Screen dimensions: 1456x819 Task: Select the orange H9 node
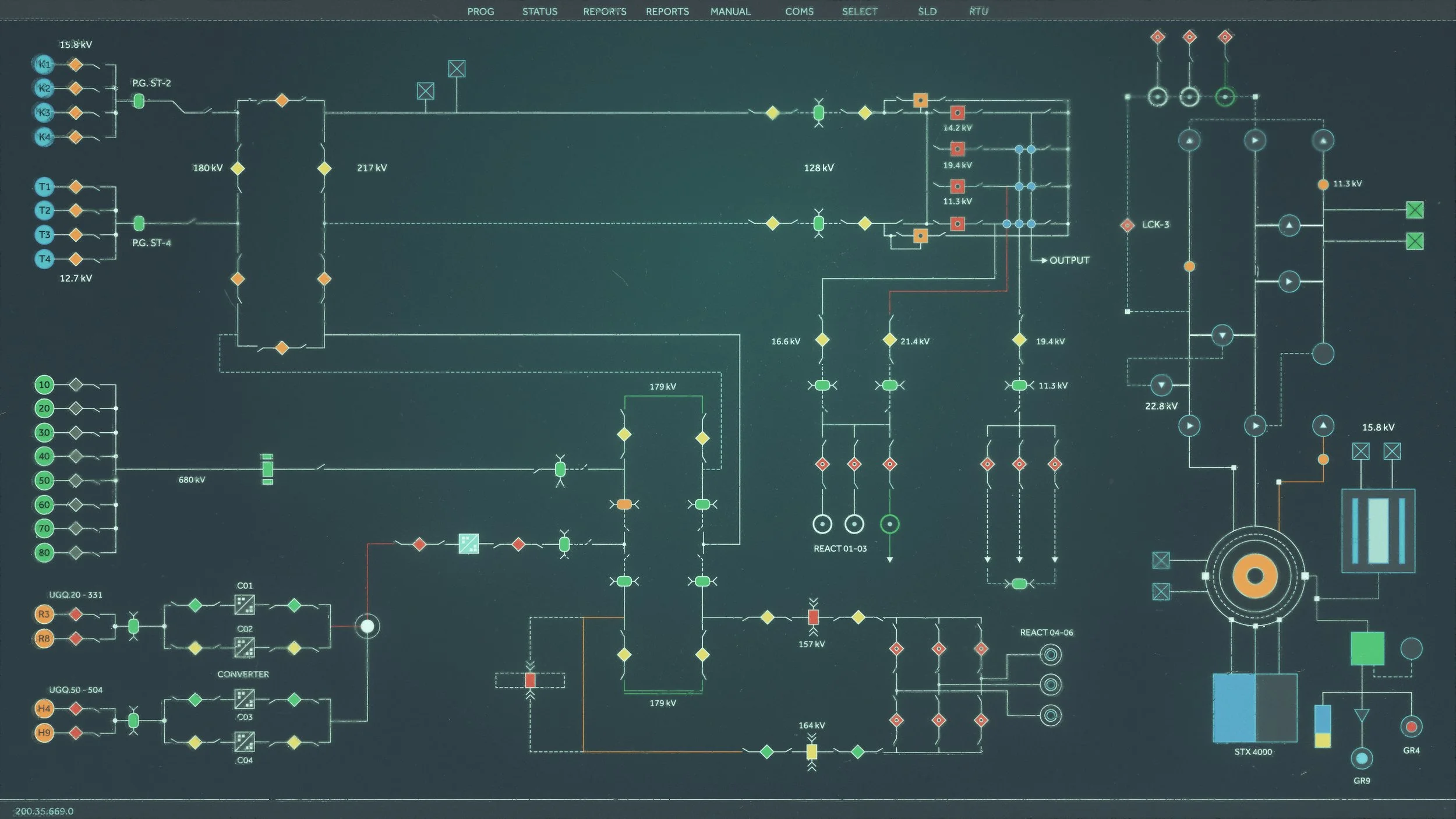click(x=44, y=733)
